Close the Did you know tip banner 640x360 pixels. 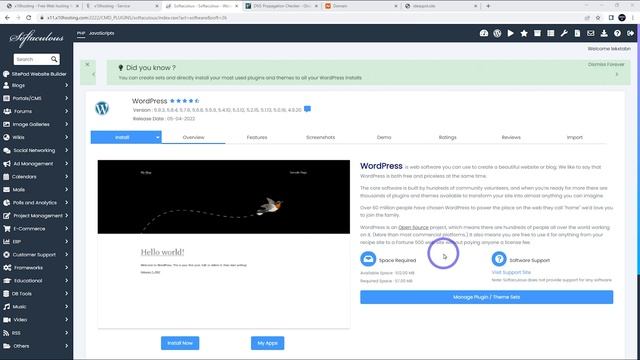(x=87, y=64)
